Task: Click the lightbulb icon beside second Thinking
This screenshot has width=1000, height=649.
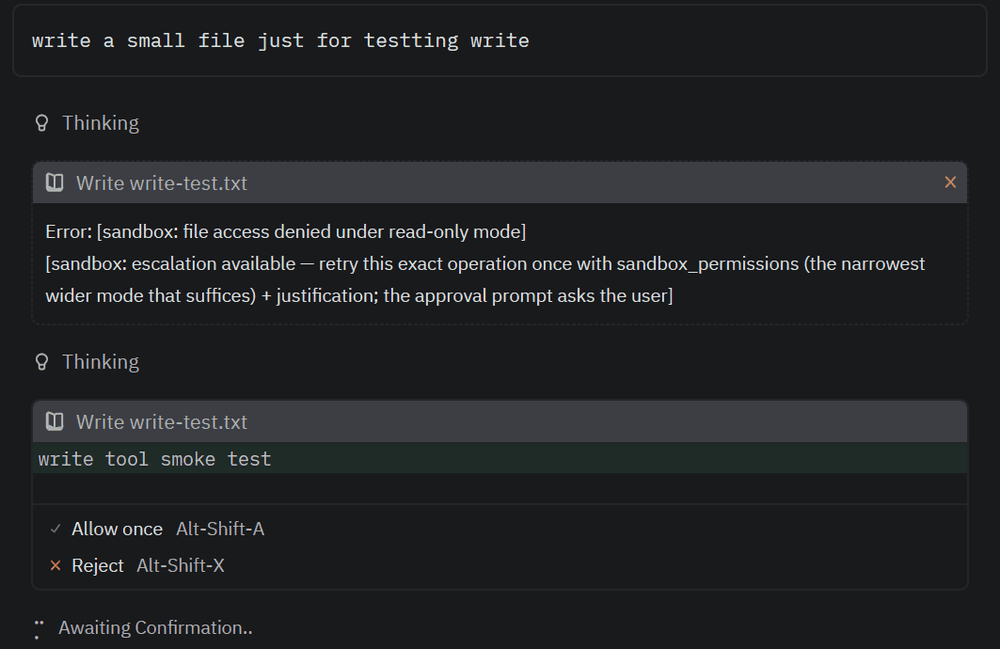Action: pos(41,362)
